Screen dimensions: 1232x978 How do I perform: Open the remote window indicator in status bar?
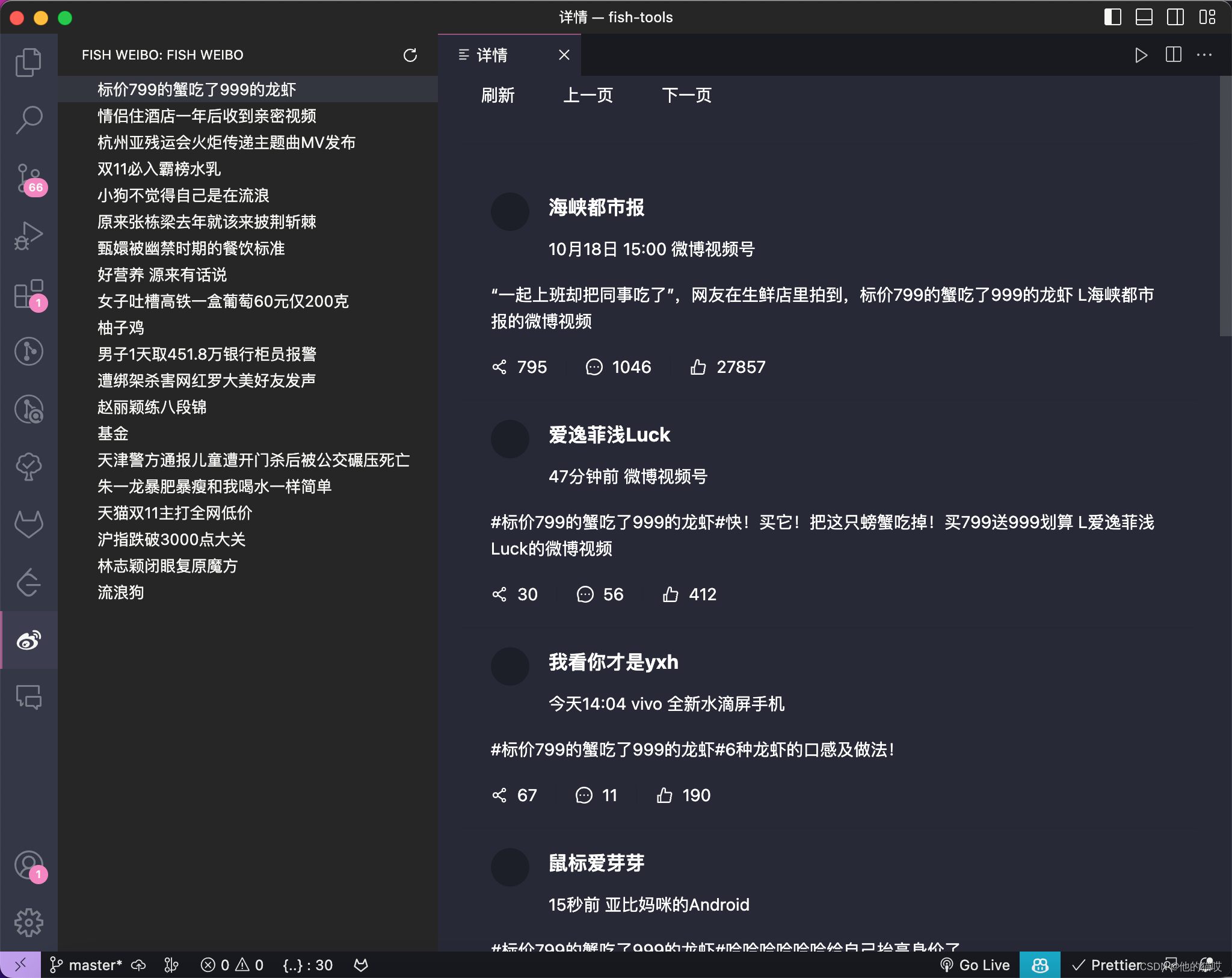pyautogui.click(x=20, y=965)
